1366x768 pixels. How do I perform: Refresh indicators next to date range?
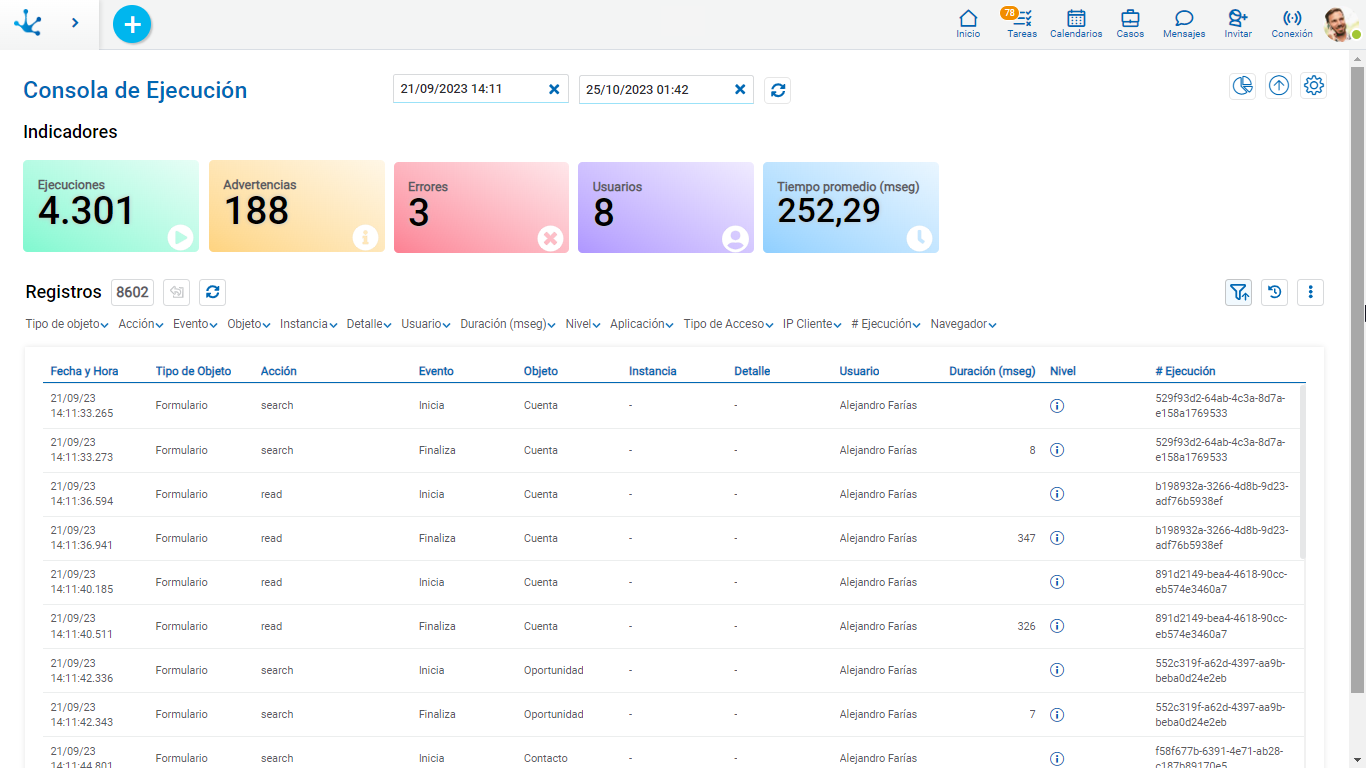(x=778, y=90)
